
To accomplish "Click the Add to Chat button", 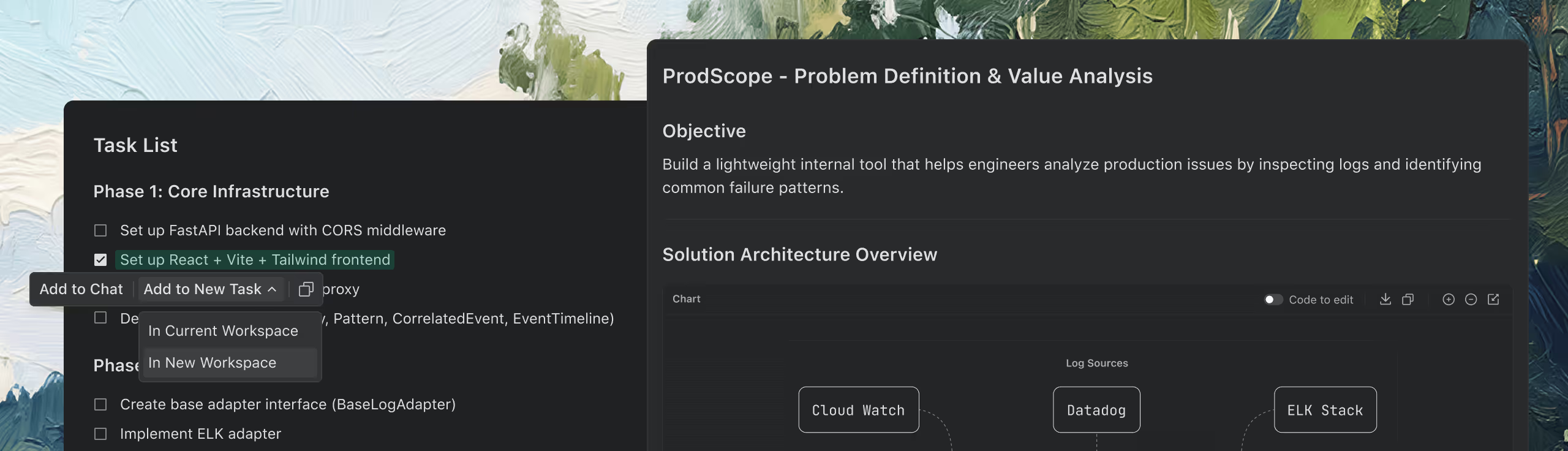I will pyautogui.click(x=81, y=289).
